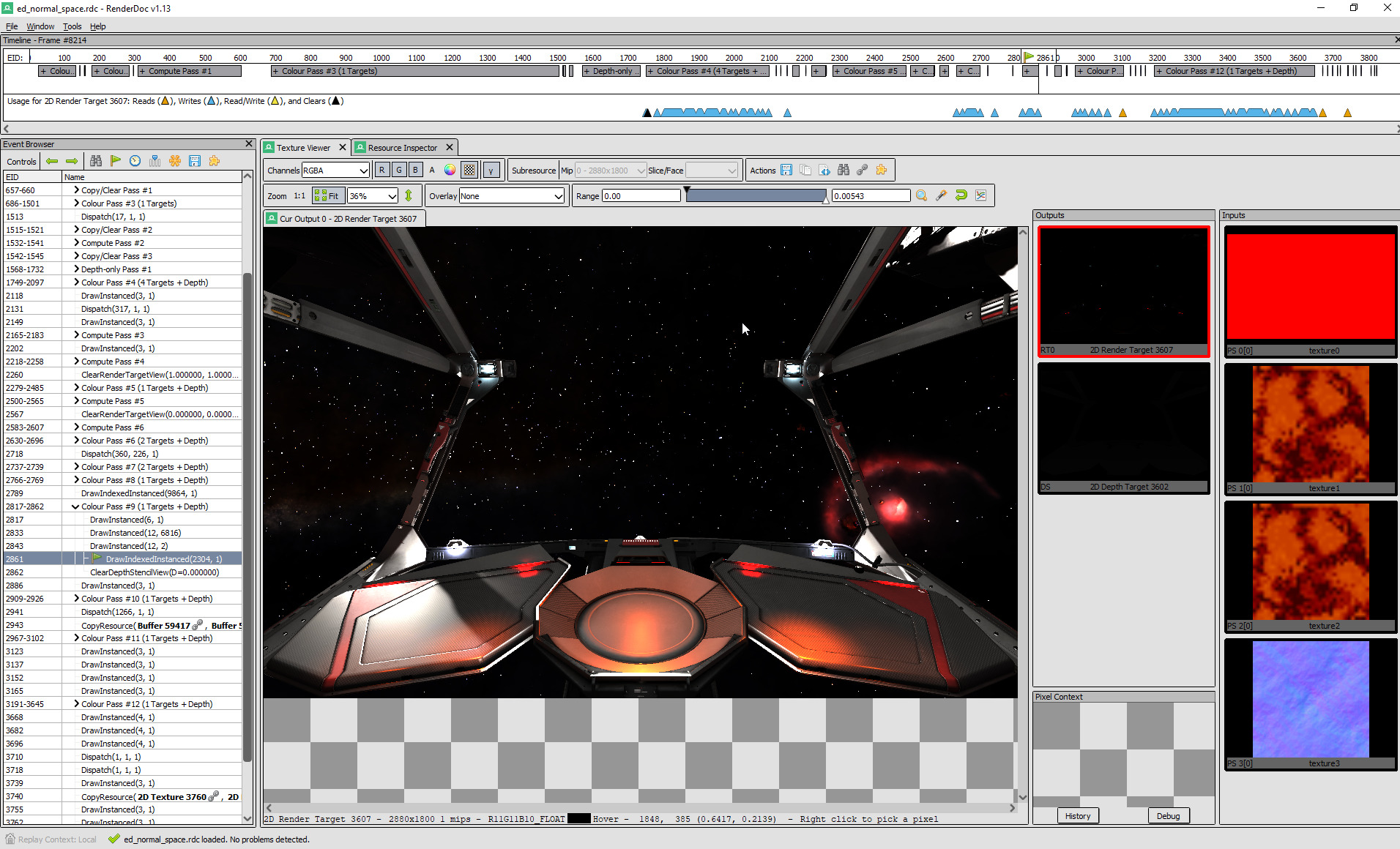Screen dimensions: 1400x849
Task: Toggle the histogram display icon
Action: pos(981,195)
